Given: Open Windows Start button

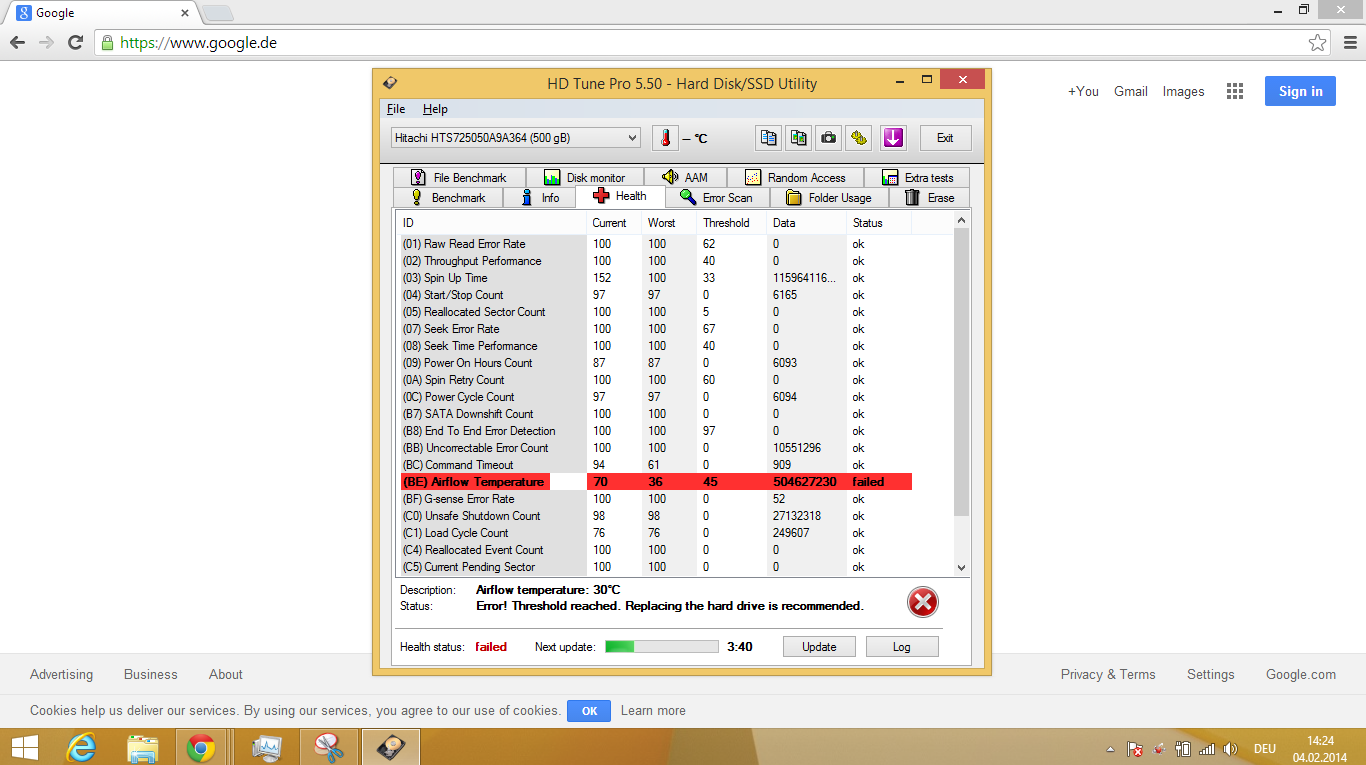Looking at the screenshot, I should 26,747.
